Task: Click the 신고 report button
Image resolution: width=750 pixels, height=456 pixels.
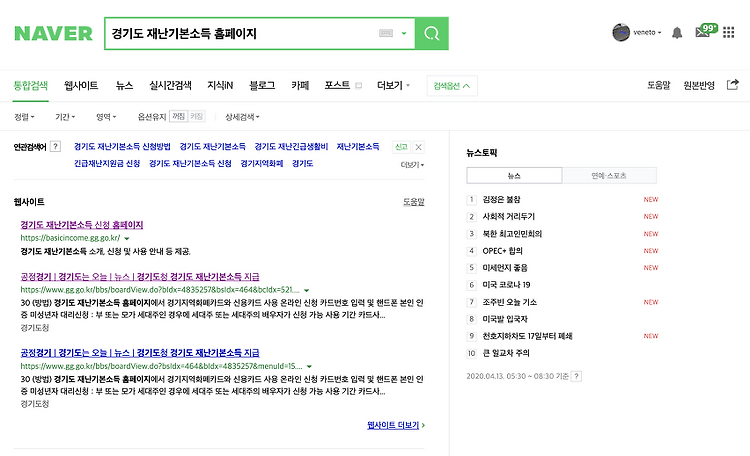Action: click(401, 147)
